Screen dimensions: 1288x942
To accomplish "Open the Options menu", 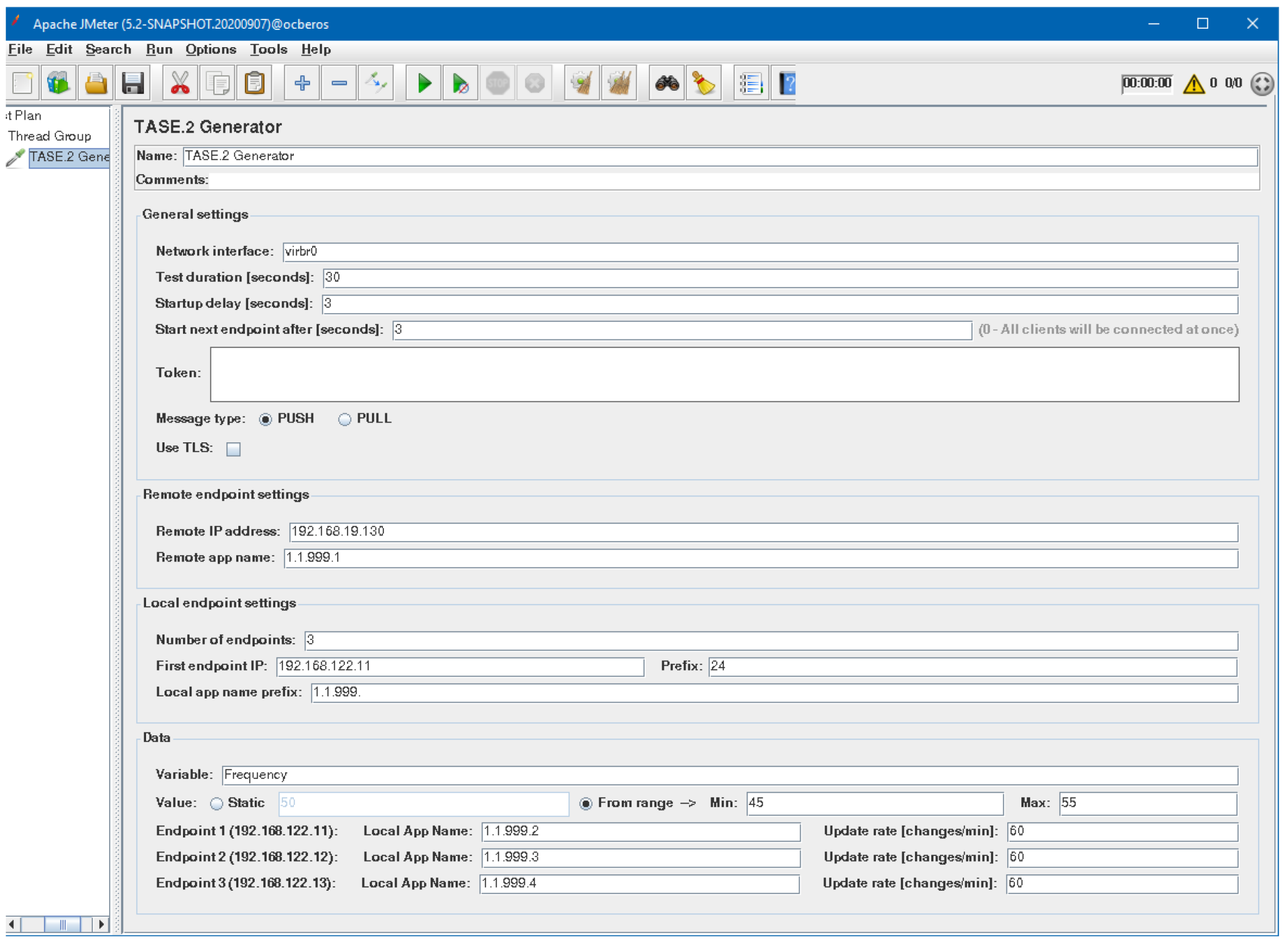I will click(210, 50).
